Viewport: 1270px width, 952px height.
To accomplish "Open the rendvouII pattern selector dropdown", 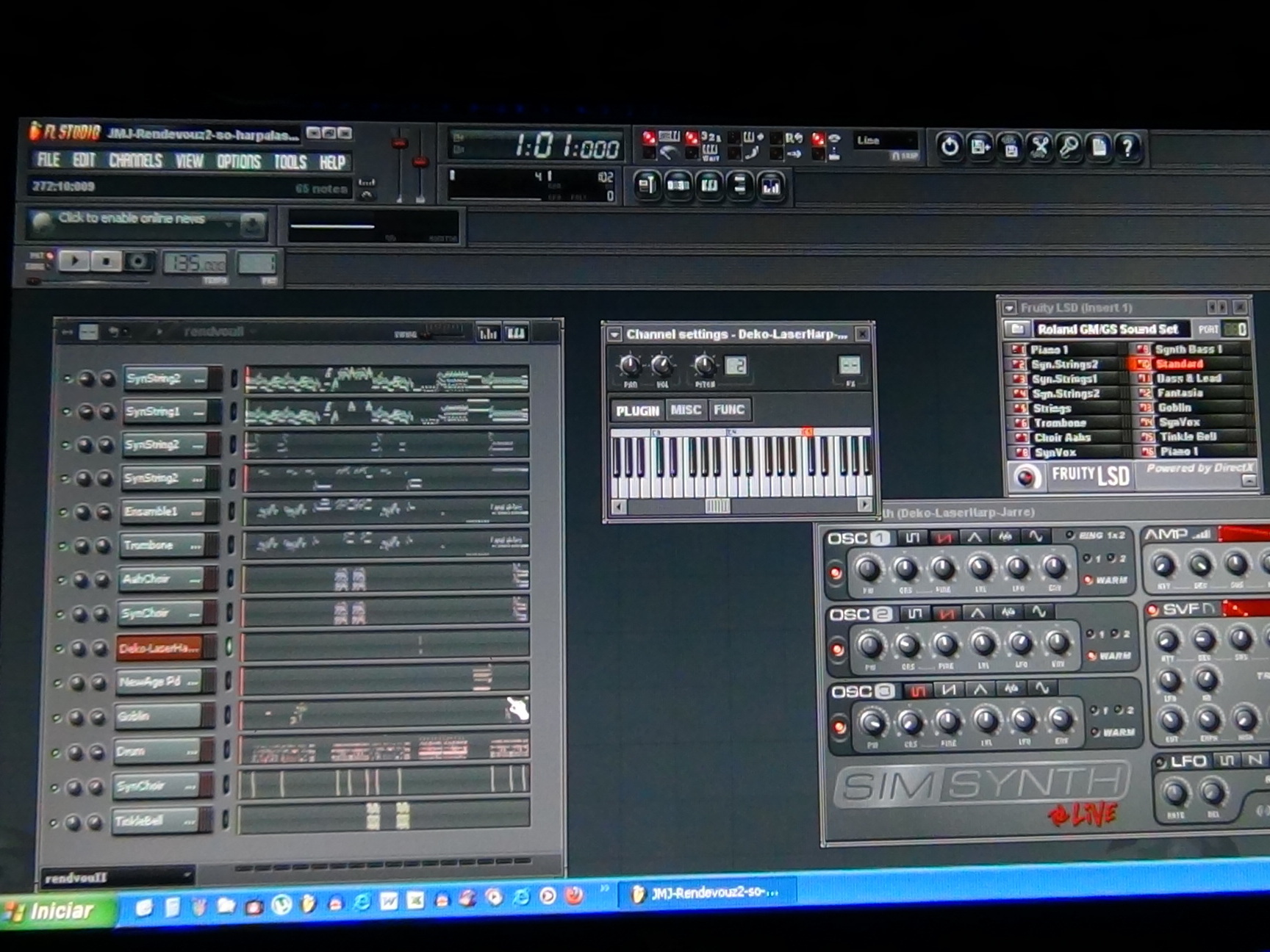I will 118,877.
